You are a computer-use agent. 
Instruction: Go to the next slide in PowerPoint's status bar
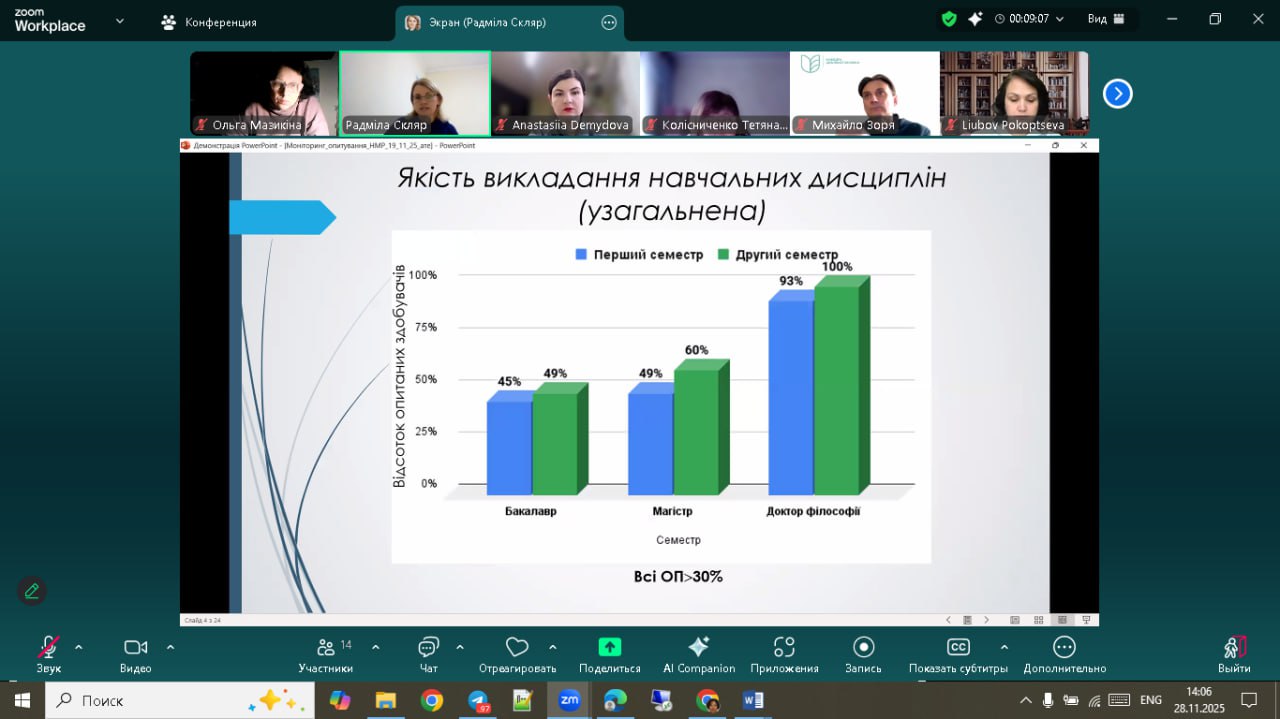(986, 620)
